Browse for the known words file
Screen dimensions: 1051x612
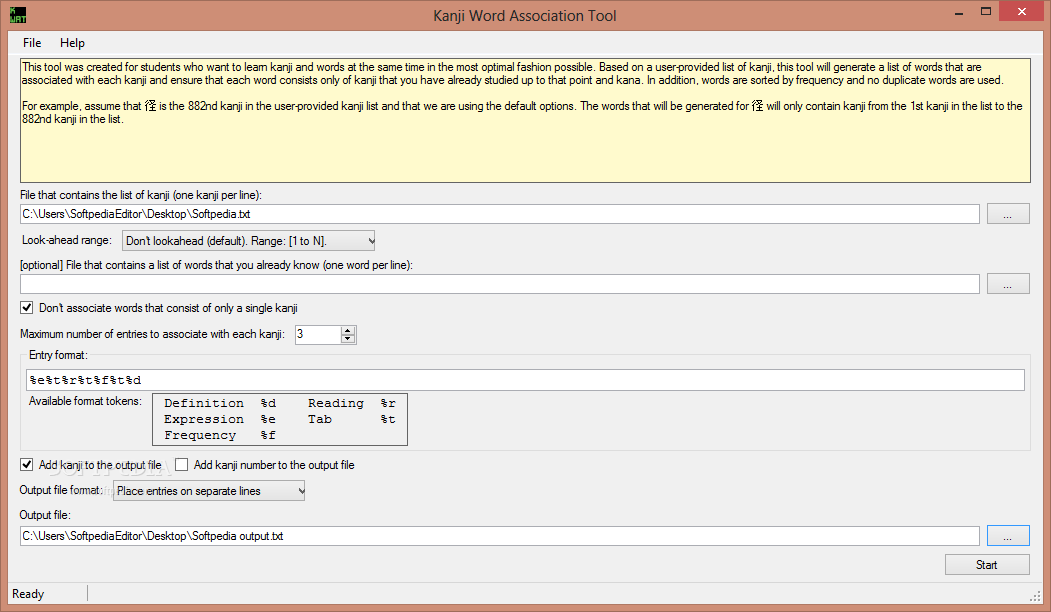click(1007, 284)
